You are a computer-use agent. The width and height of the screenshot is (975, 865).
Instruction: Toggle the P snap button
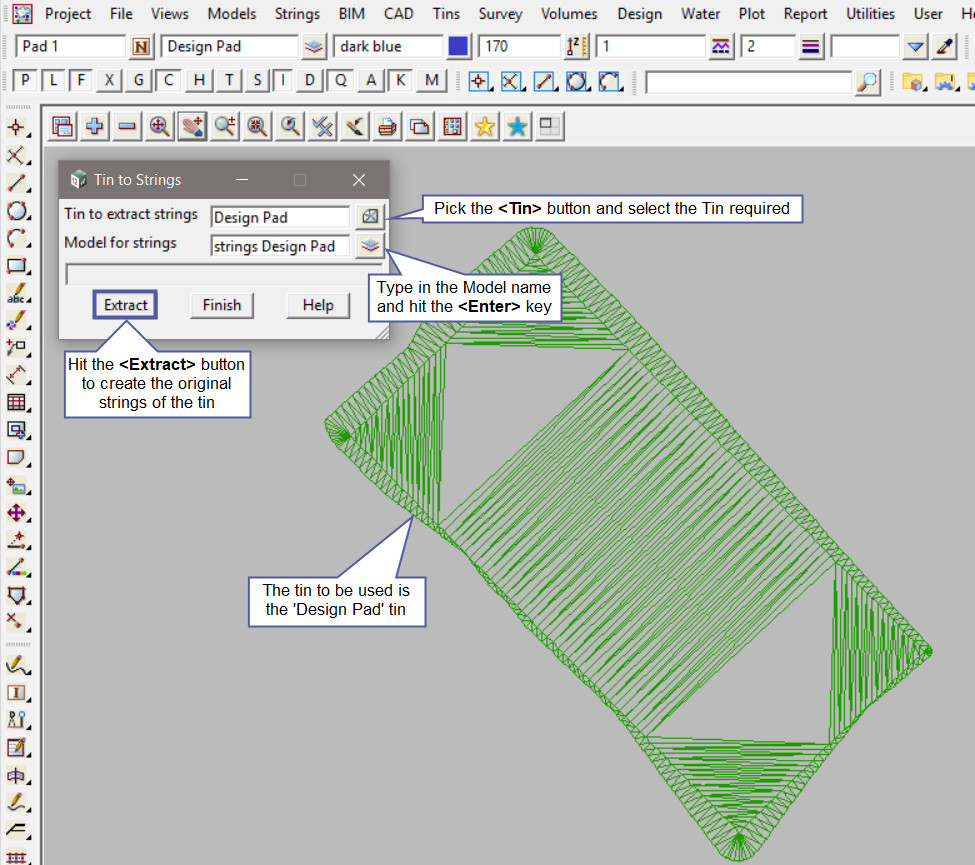(x=25, y=81)
